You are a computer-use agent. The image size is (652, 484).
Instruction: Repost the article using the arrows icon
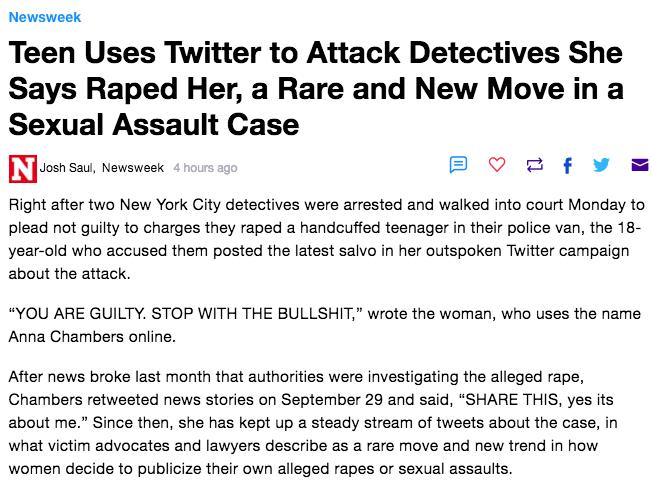click(534, 165)
